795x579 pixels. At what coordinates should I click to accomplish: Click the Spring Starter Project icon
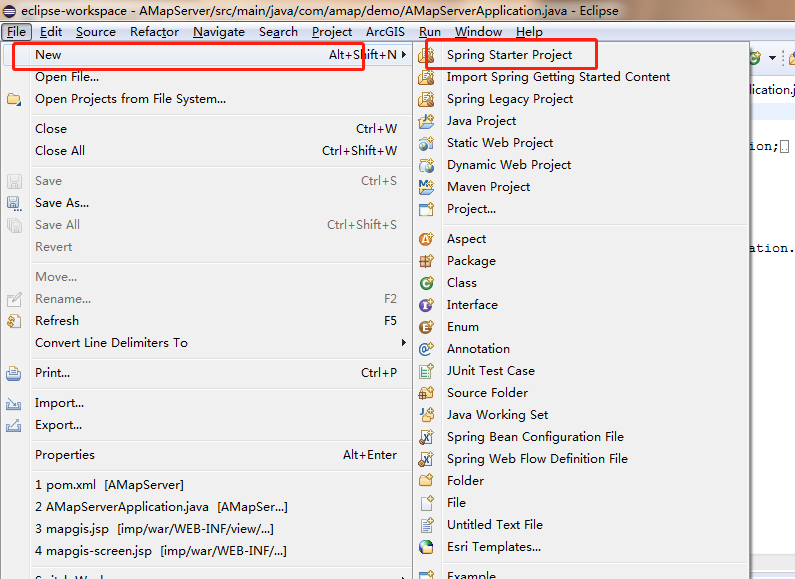[426, 55]
